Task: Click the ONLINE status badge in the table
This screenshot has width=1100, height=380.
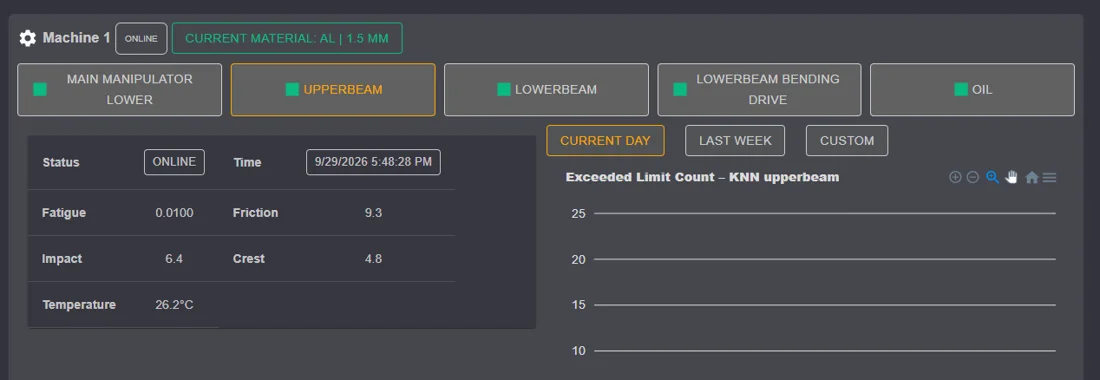Action: 174,162
